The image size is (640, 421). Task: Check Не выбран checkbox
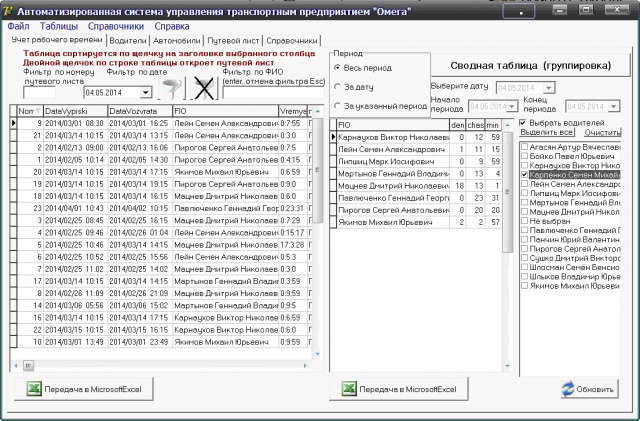[525, 221]
